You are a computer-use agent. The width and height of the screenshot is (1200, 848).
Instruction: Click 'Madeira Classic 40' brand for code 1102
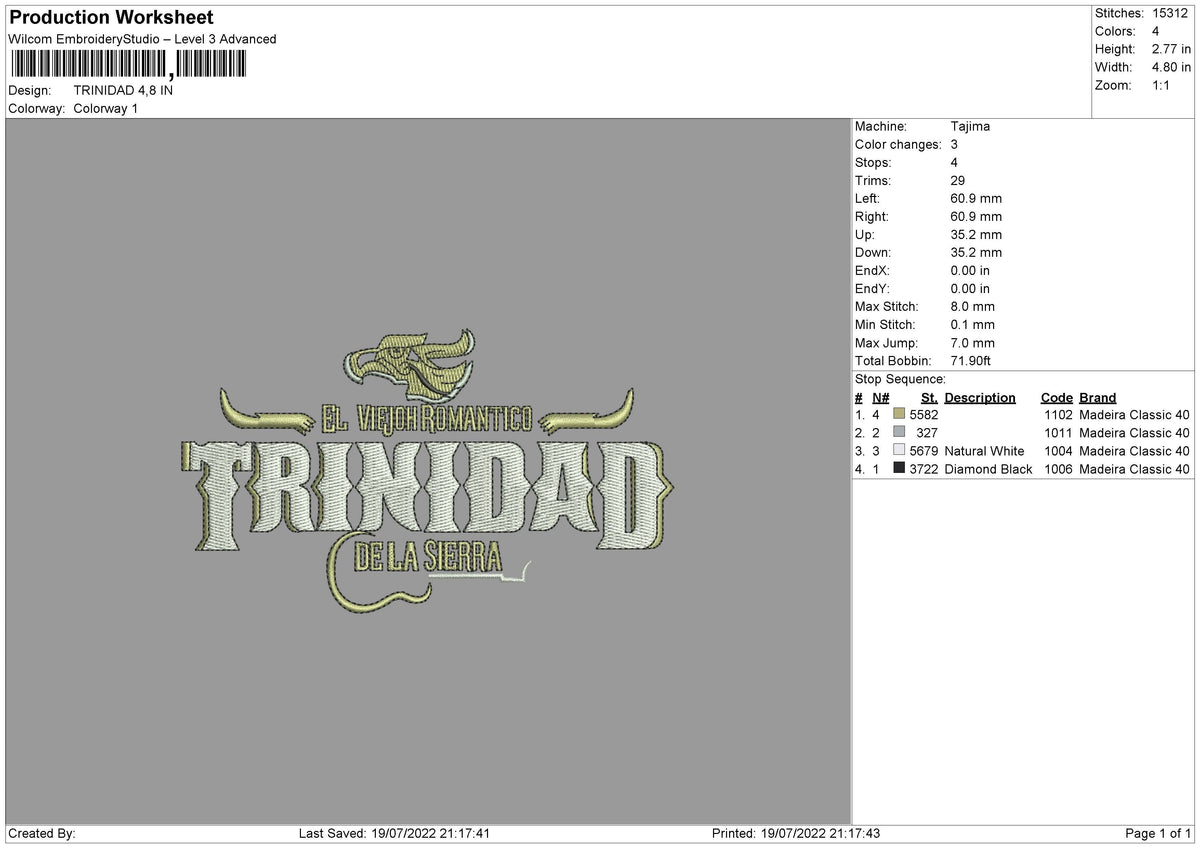coord(1135,415)
